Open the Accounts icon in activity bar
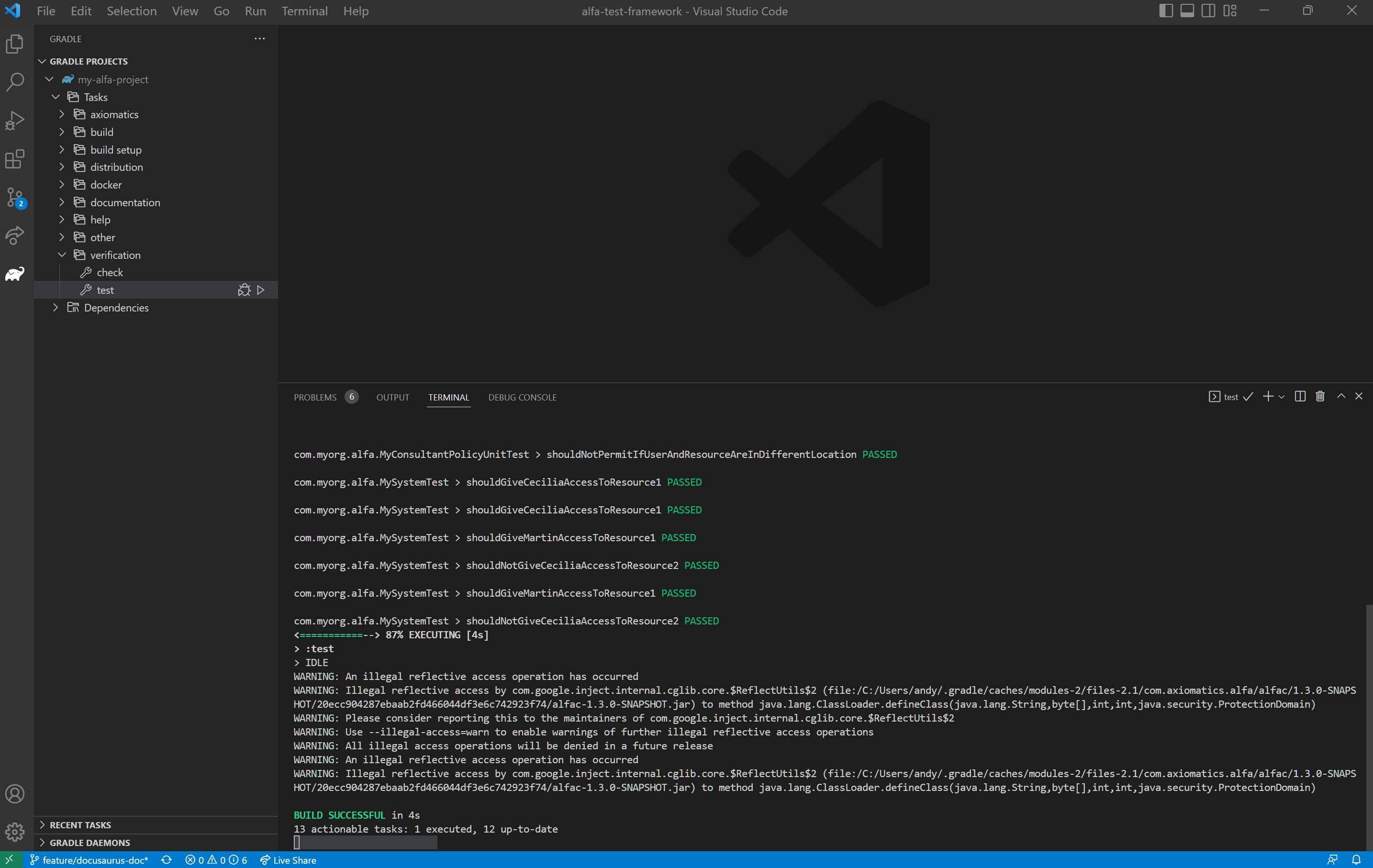This screenshot has height=868, width=1373. [14, 793]
